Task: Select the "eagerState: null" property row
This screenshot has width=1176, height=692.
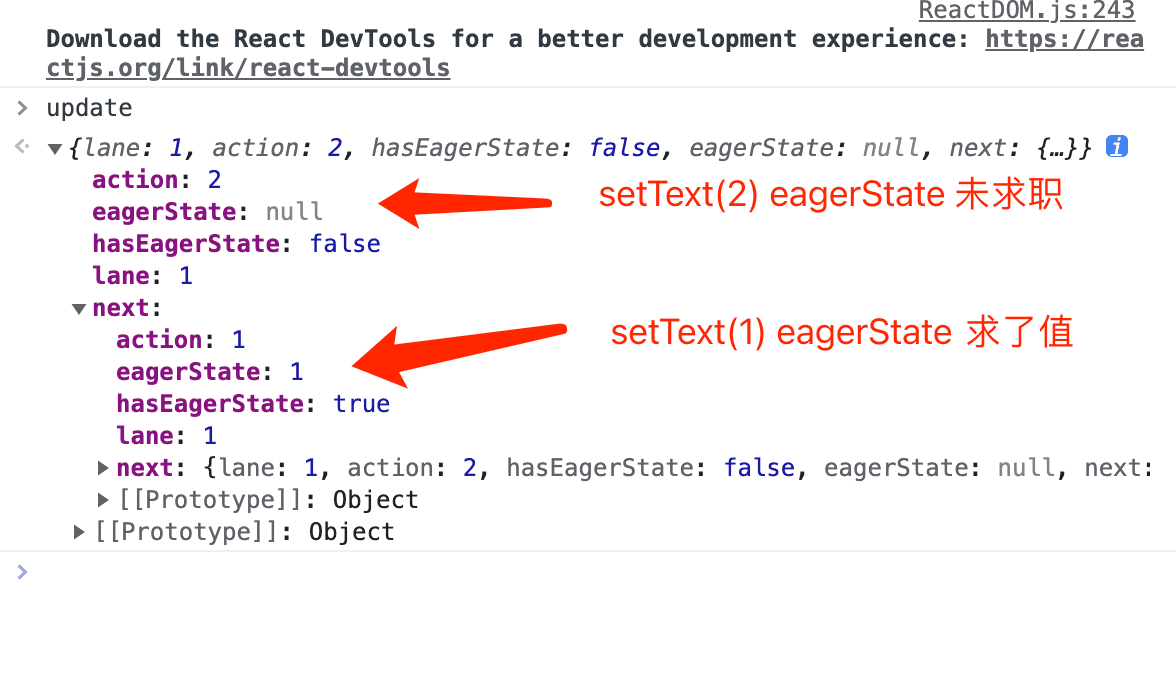Action: pyautogui.click(x=207, y=212)
